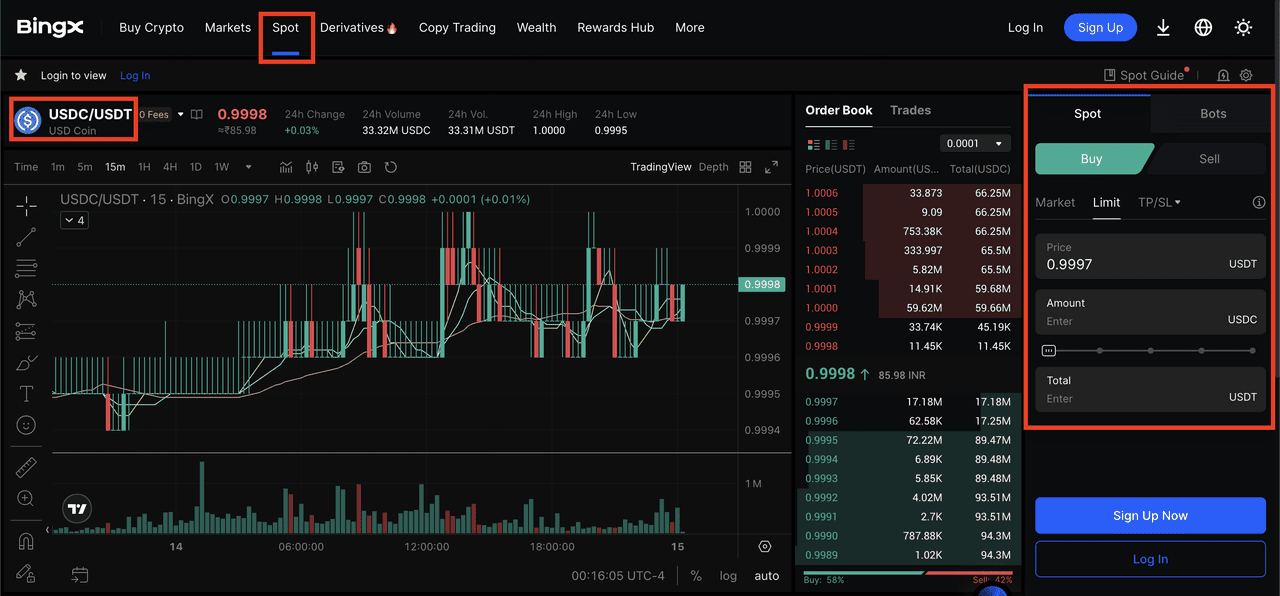Add the pair to favorites with the star
Image resolution: width=1280 pixels, height=596 pixels.
[20, 75]
